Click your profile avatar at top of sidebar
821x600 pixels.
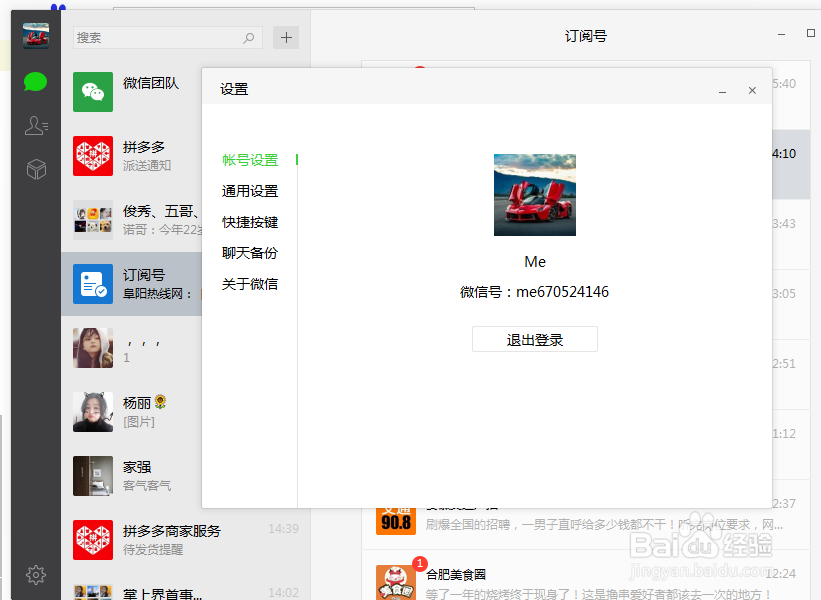coord(35,34)
